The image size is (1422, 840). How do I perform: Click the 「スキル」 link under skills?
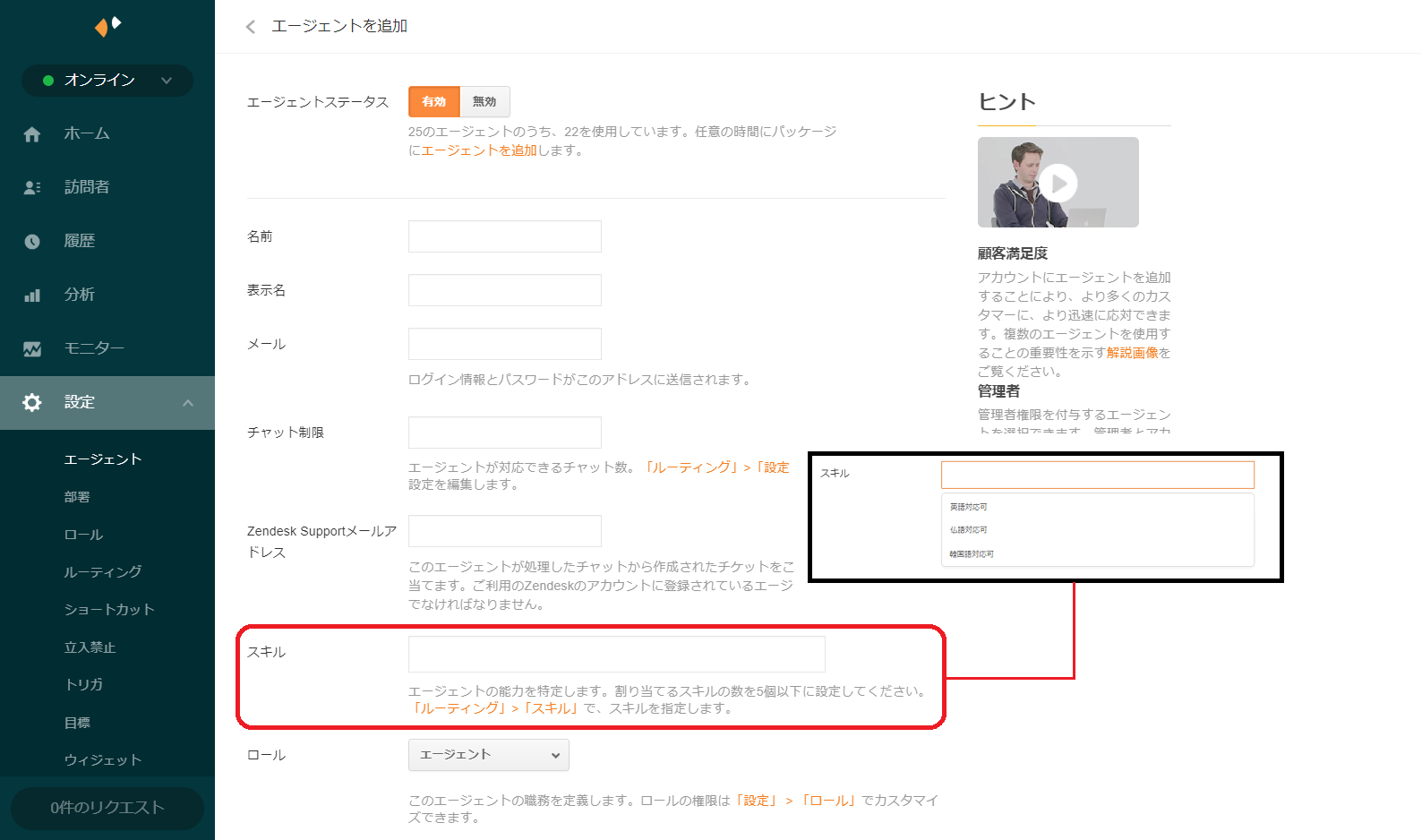click(552, 708)
